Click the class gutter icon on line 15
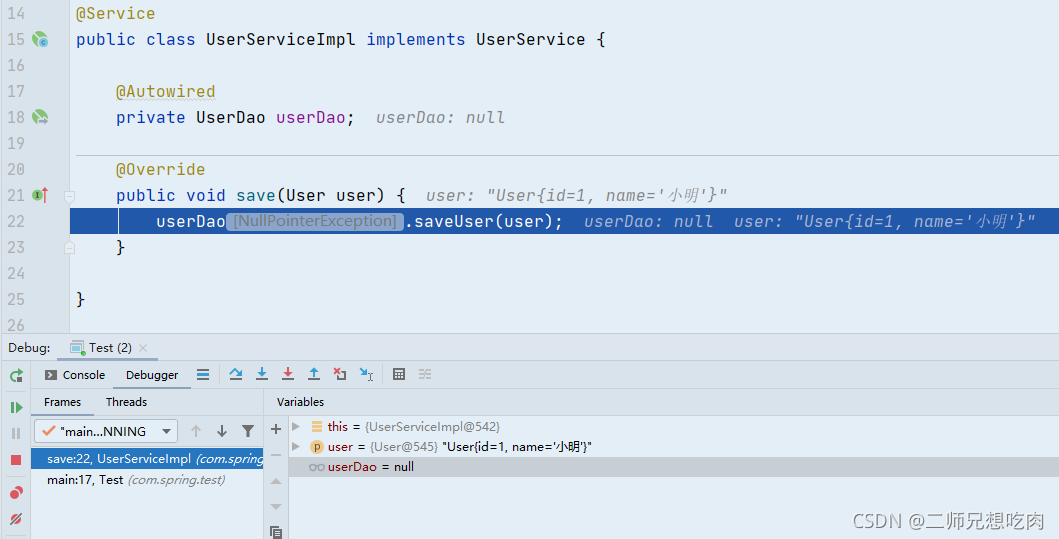Image resolution: width=1059 pixels, height=539 pixels. (41, 39)
